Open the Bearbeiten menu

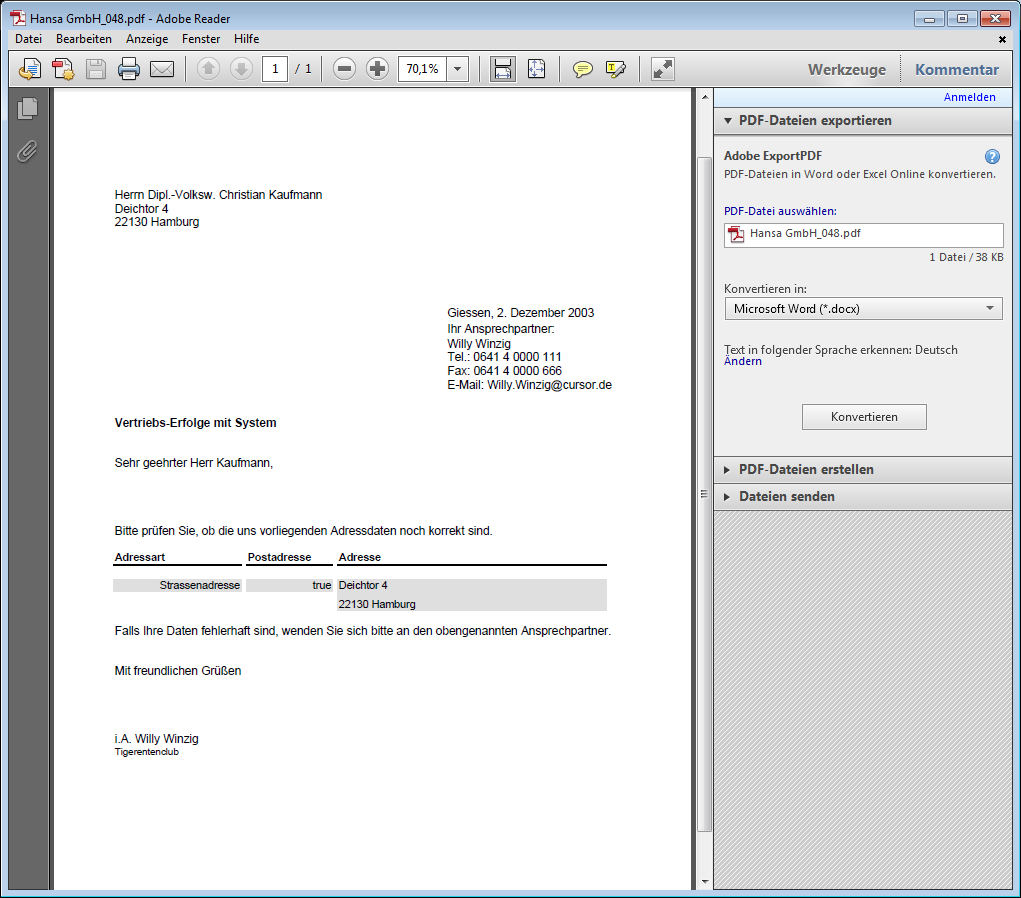coord(83,39)
